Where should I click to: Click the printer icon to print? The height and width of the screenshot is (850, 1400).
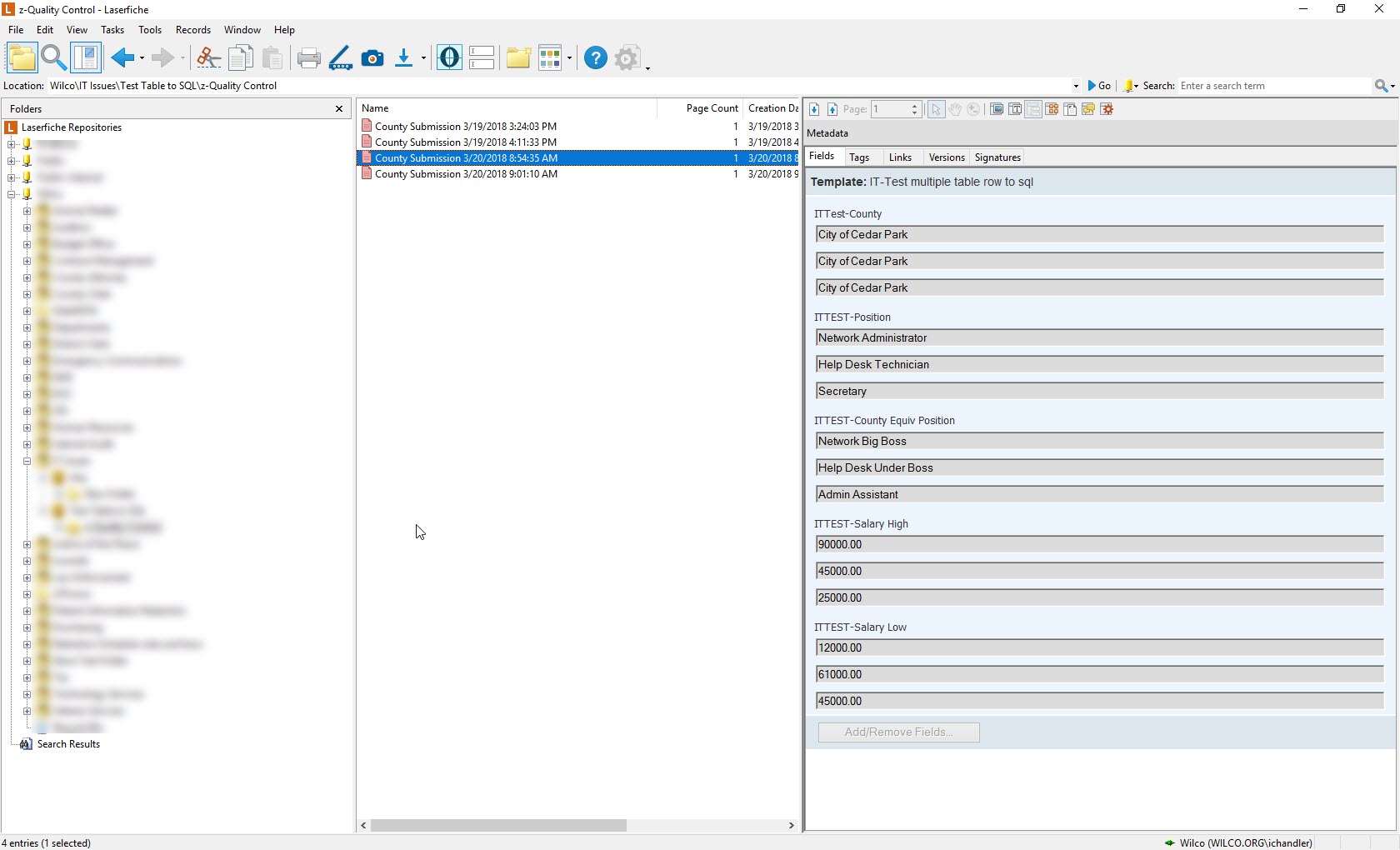point(308,58)
